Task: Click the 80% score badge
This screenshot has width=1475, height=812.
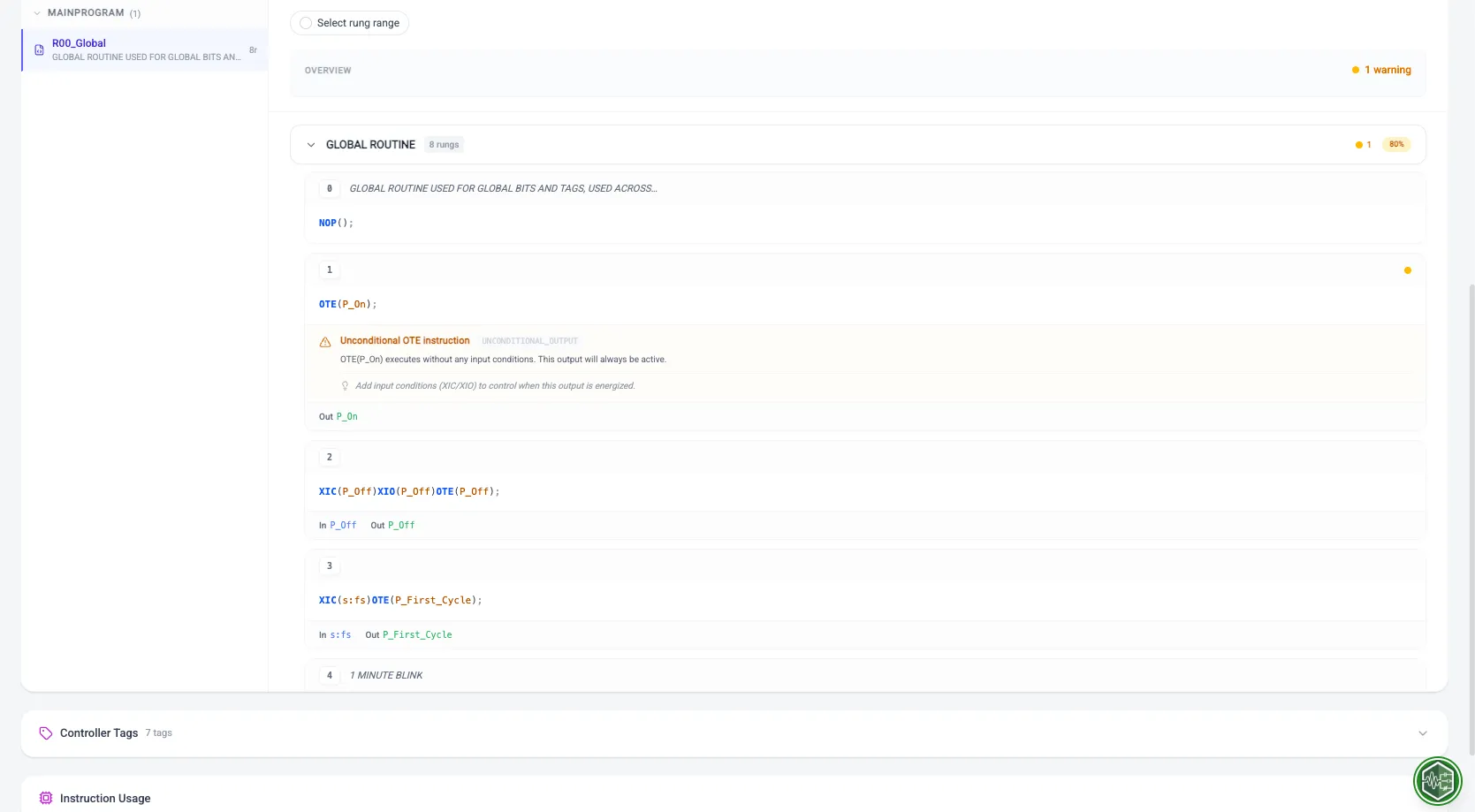Action: [x=1396, y=145]
